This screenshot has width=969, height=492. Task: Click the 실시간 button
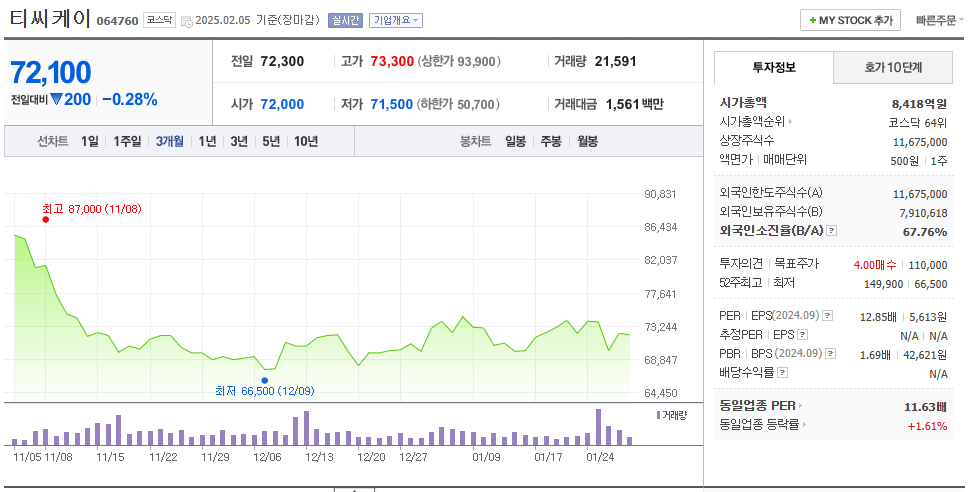click(345, 20)
